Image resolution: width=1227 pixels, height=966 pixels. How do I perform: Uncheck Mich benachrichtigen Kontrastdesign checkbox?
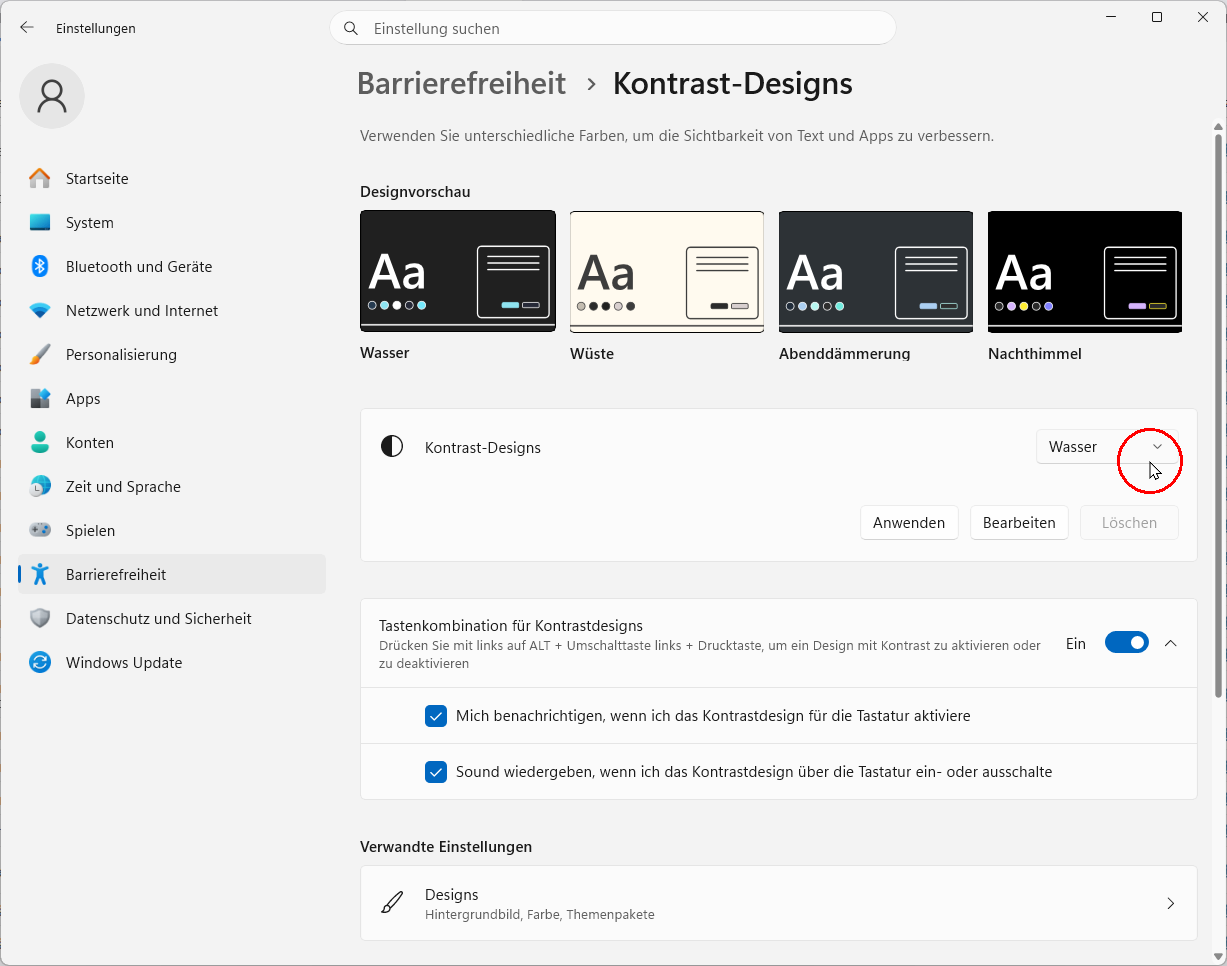pos(436,716)
